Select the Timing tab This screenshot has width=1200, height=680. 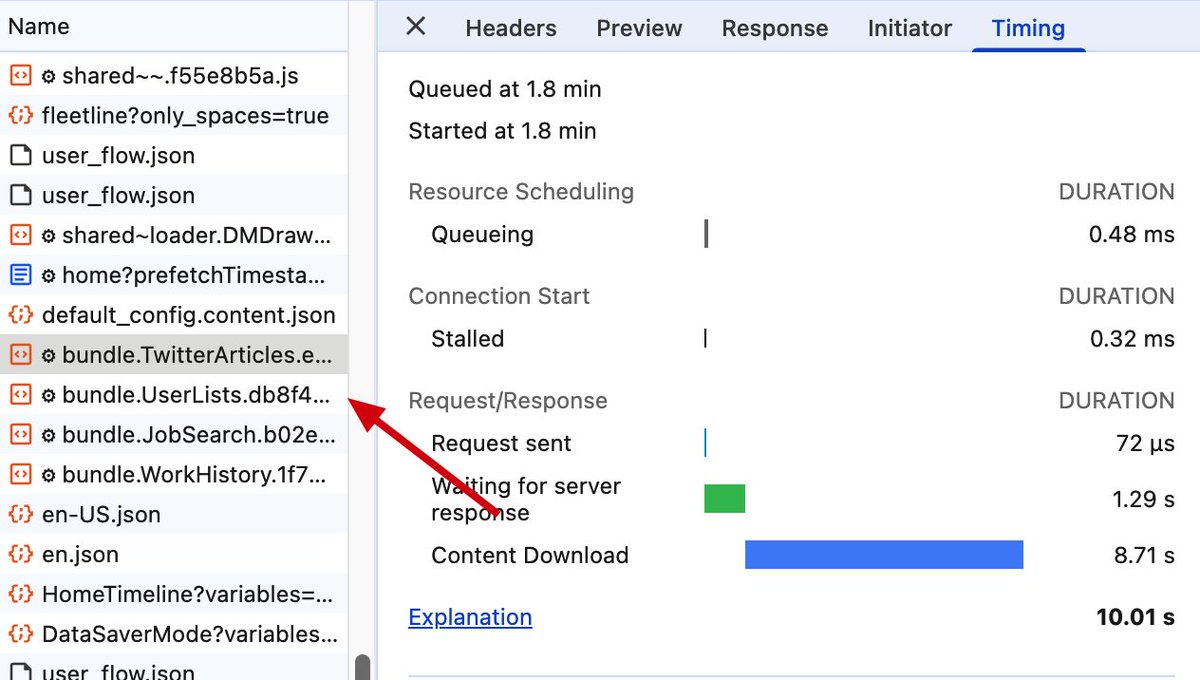(1028, 28)
